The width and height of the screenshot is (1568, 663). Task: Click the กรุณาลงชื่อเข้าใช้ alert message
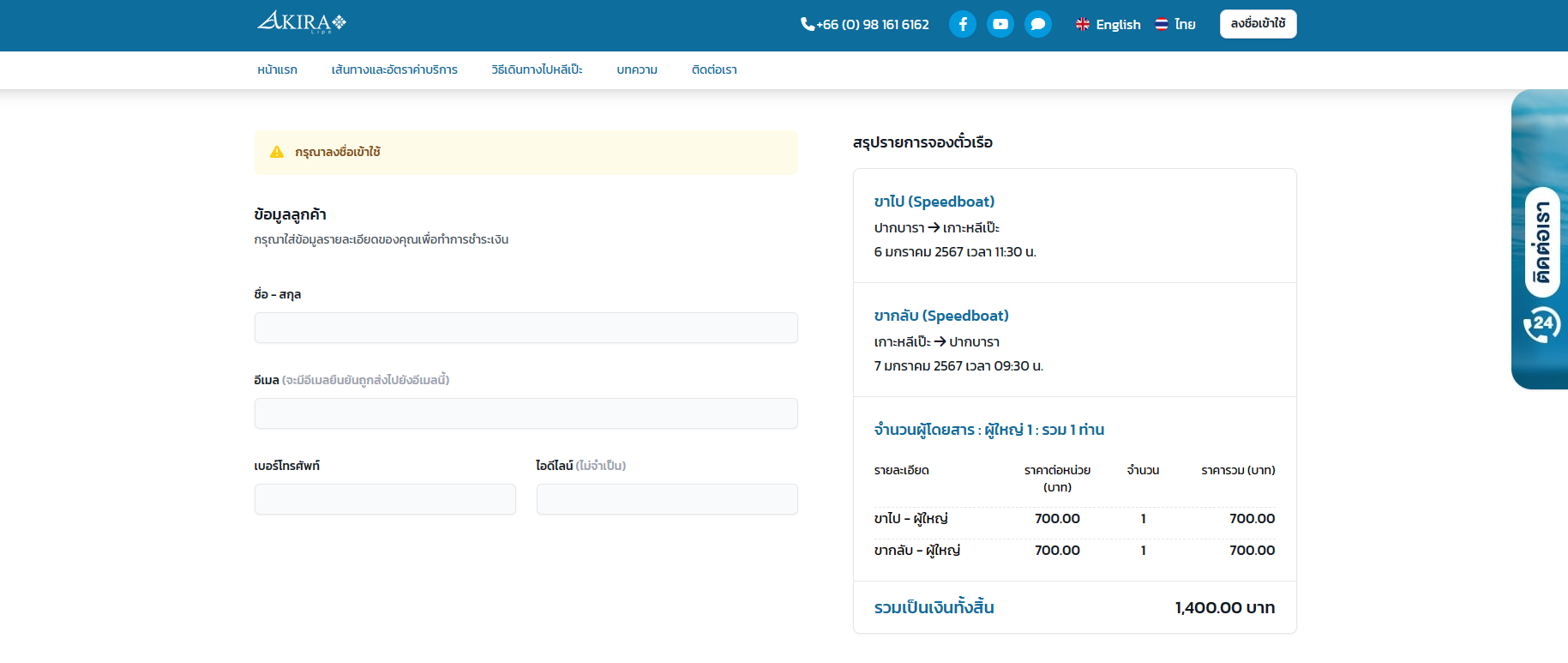526,152
